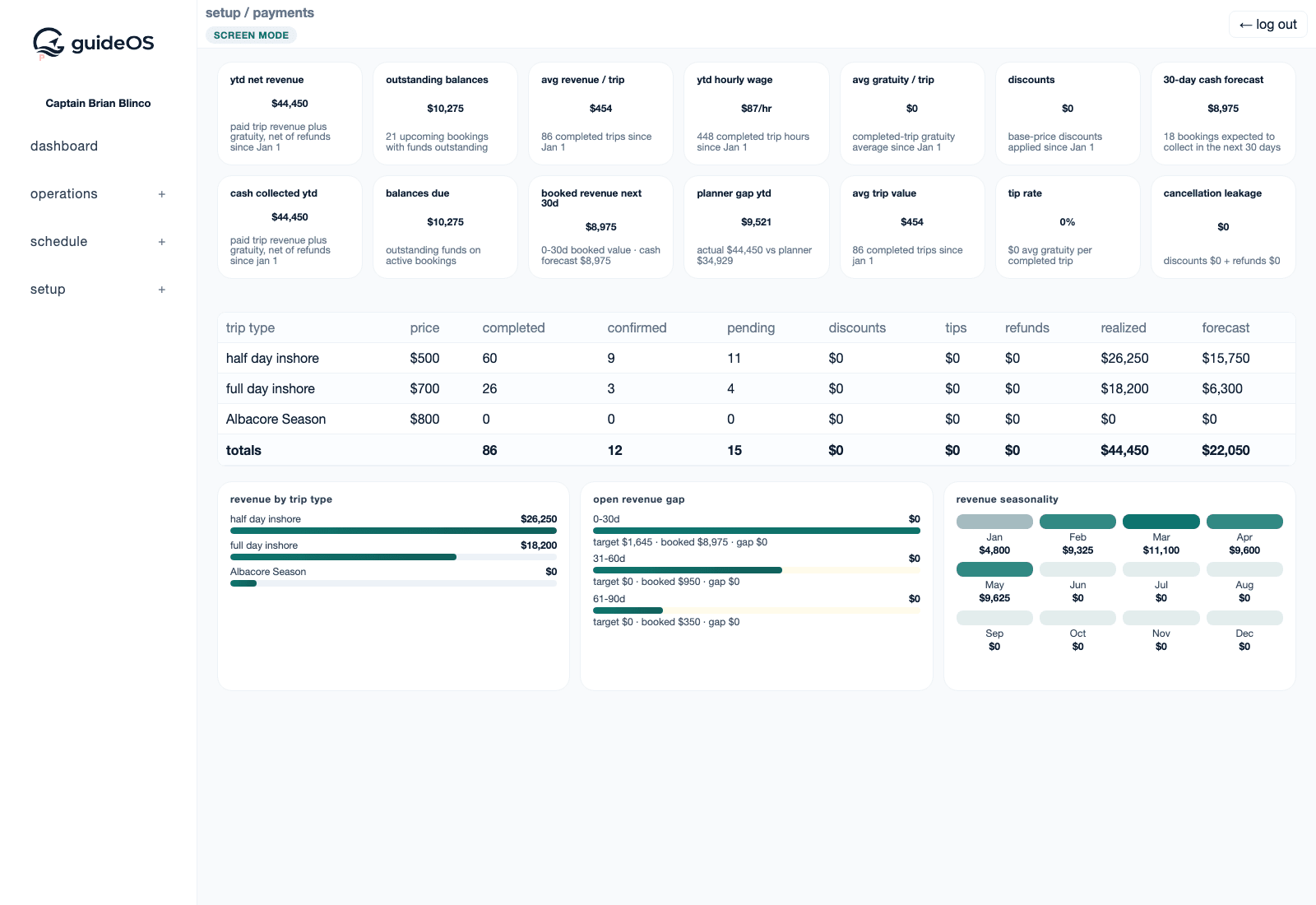
Task: Toggle the SCREEN MODE badge
Action: pos(251,35)
